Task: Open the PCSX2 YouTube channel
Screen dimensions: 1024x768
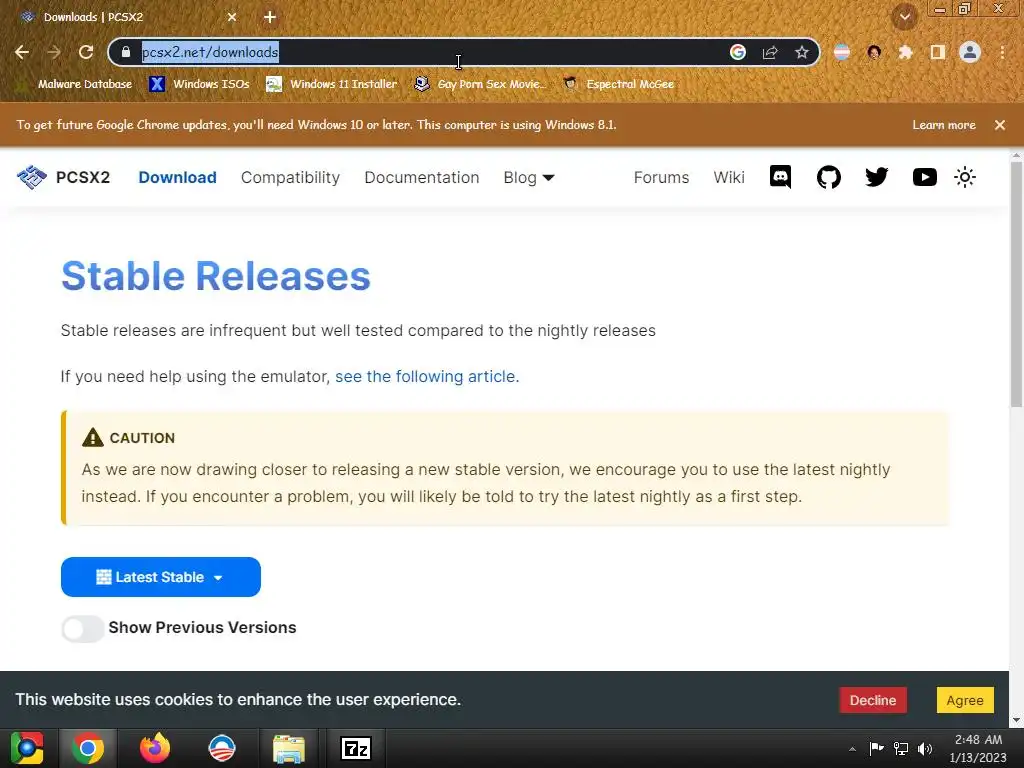Action: [925, 177]
